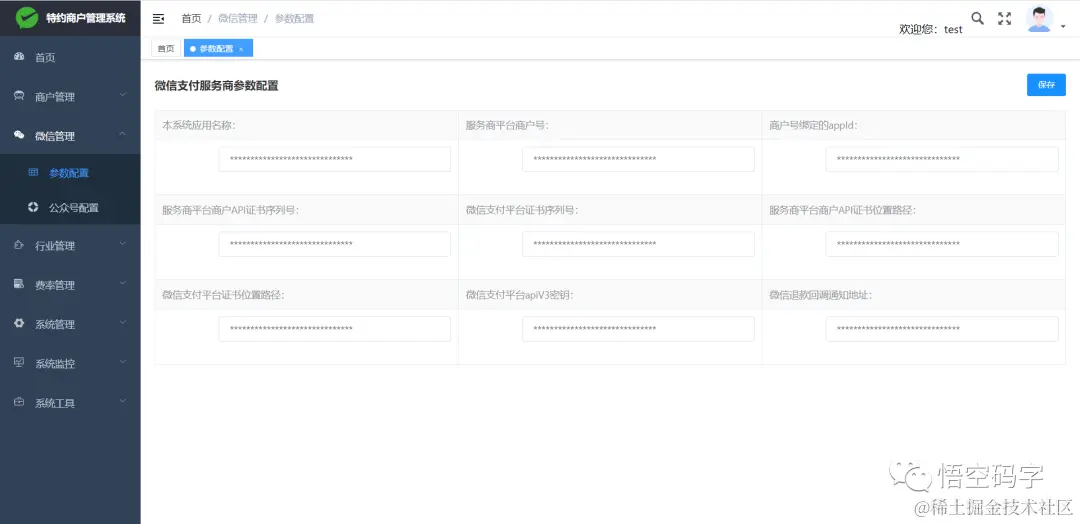
Task: Open search via magnifier icon
Action: click(977, 19)
